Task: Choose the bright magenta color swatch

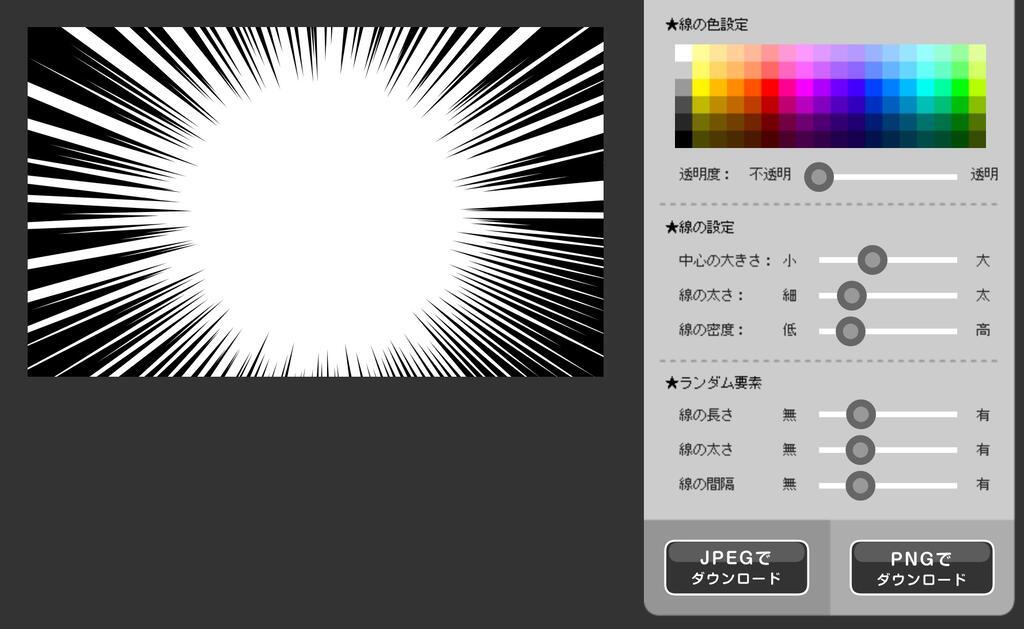Action: (x=805, y=88)
